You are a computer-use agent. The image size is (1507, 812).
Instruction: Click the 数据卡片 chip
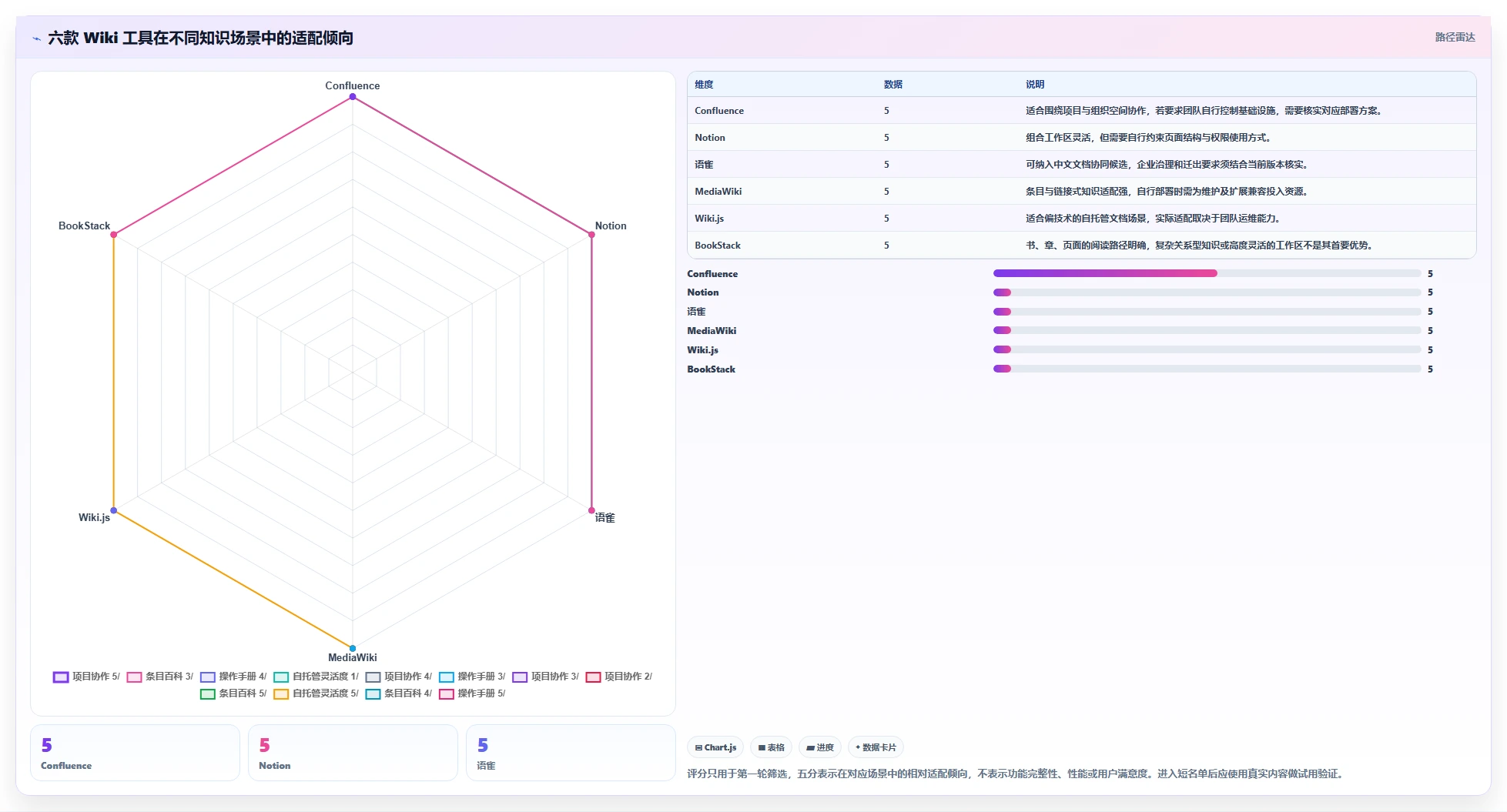[876, 747]
